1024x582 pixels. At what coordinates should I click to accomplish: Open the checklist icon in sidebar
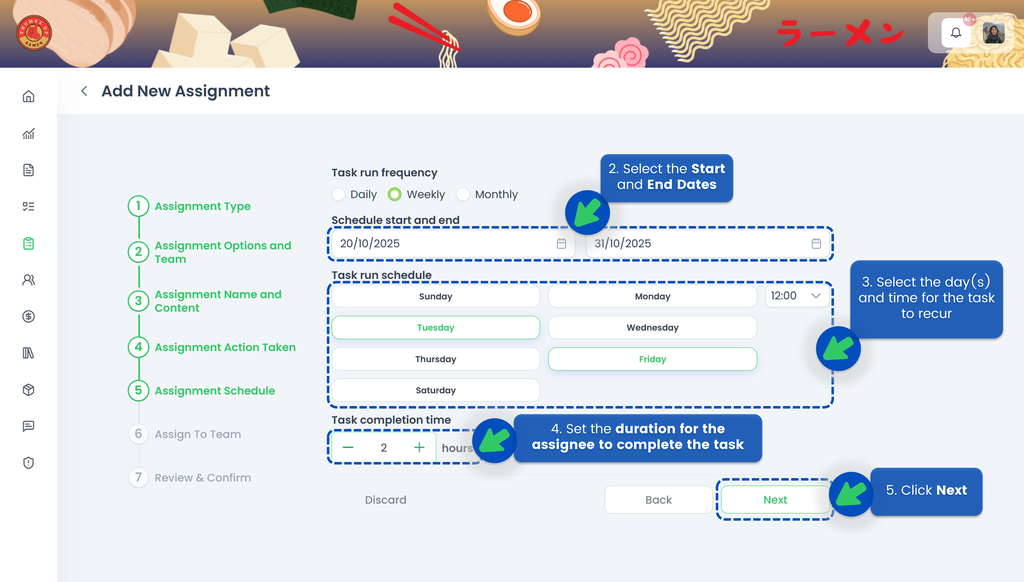click(x=28, y=207)
